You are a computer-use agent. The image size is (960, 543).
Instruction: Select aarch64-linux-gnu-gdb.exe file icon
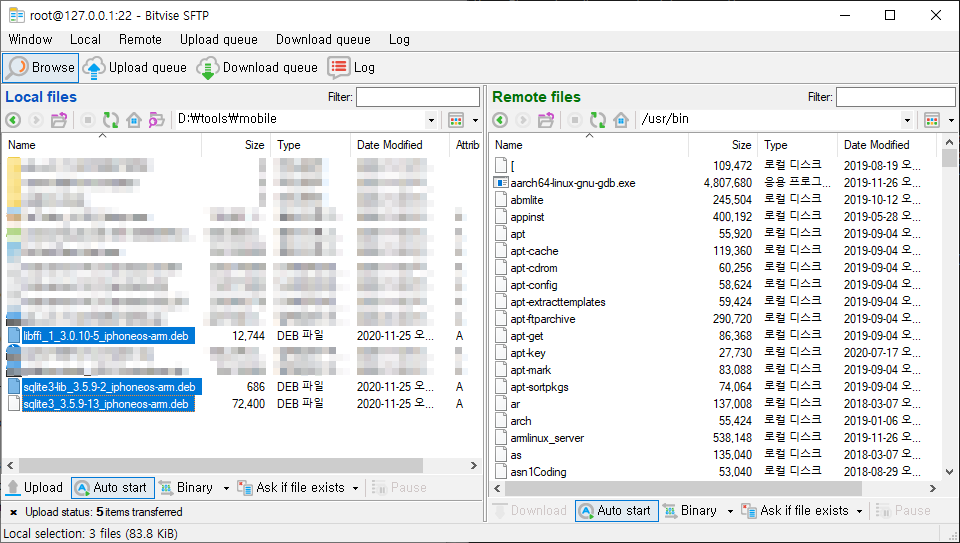tap(501, 183)
